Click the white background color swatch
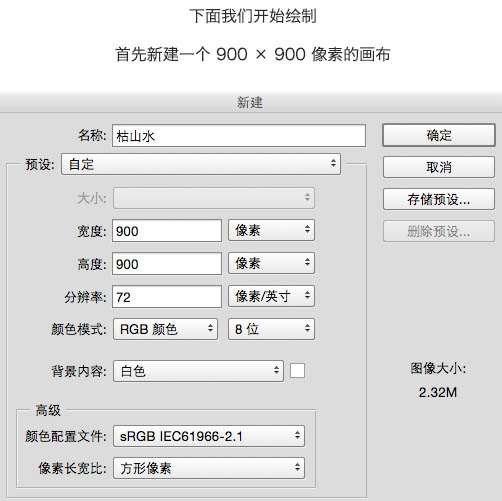Viewport: 502px width, 501px height. (297, 370)
